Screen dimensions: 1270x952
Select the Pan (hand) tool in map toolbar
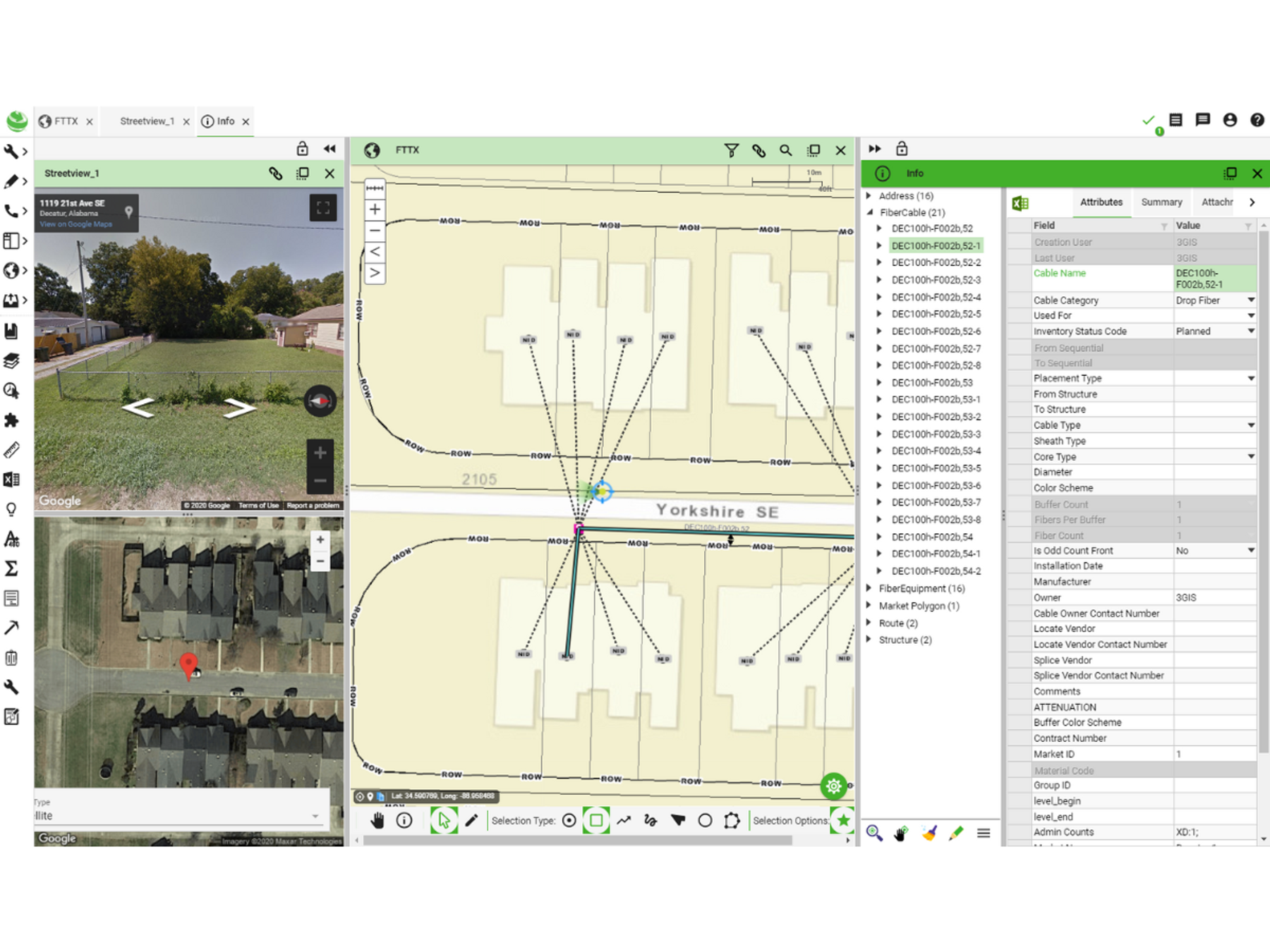[378, 820]
